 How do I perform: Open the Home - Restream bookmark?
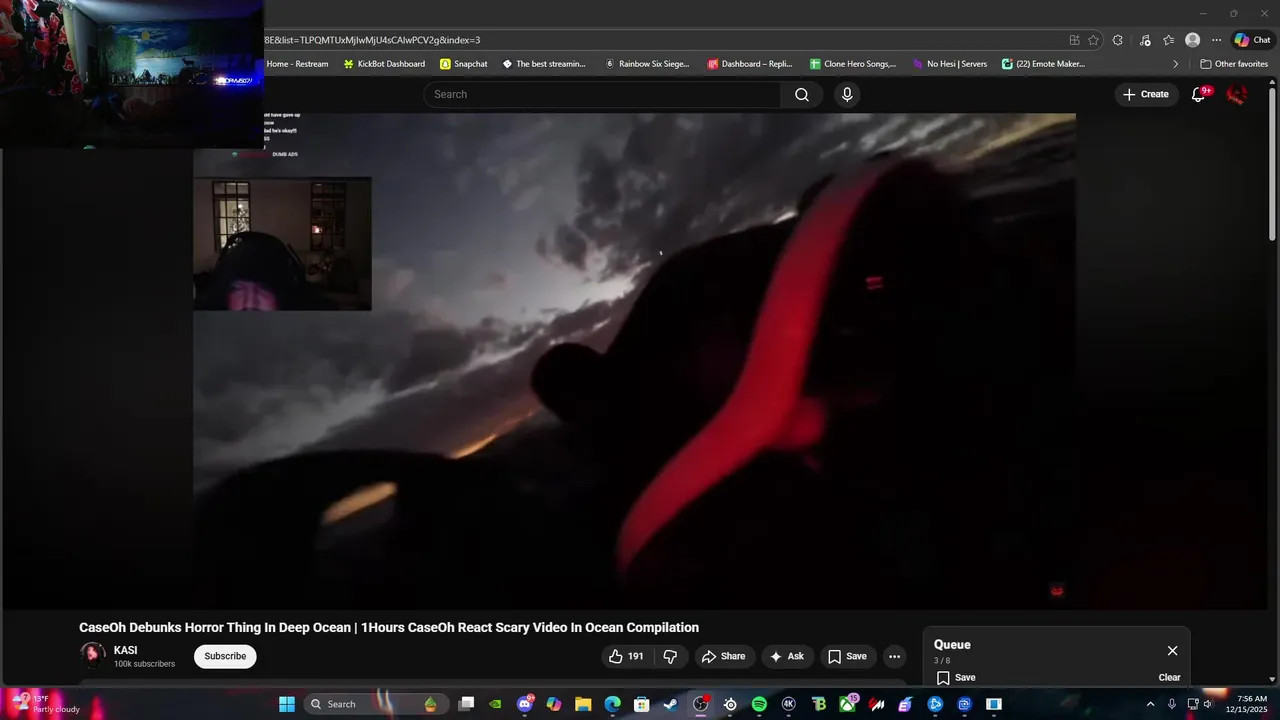coord(297,64)
